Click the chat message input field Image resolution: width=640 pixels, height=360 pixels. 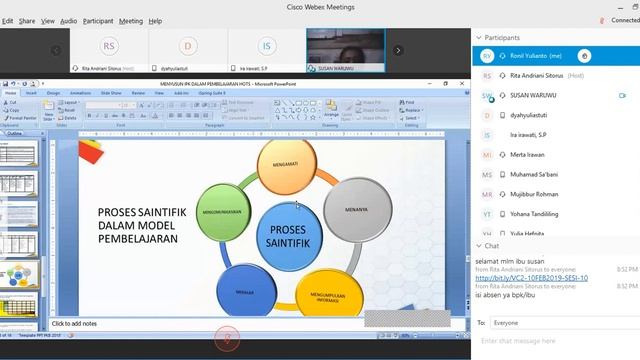559,341
